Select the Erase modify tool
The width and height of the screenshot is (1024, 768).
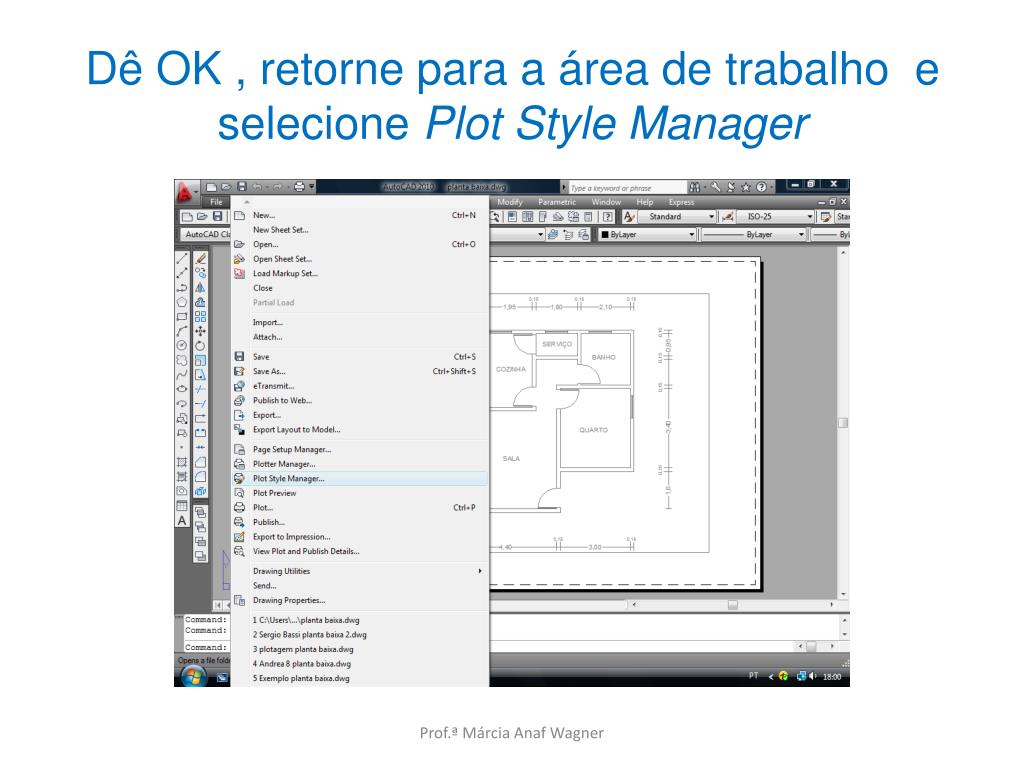click(200, 259)
